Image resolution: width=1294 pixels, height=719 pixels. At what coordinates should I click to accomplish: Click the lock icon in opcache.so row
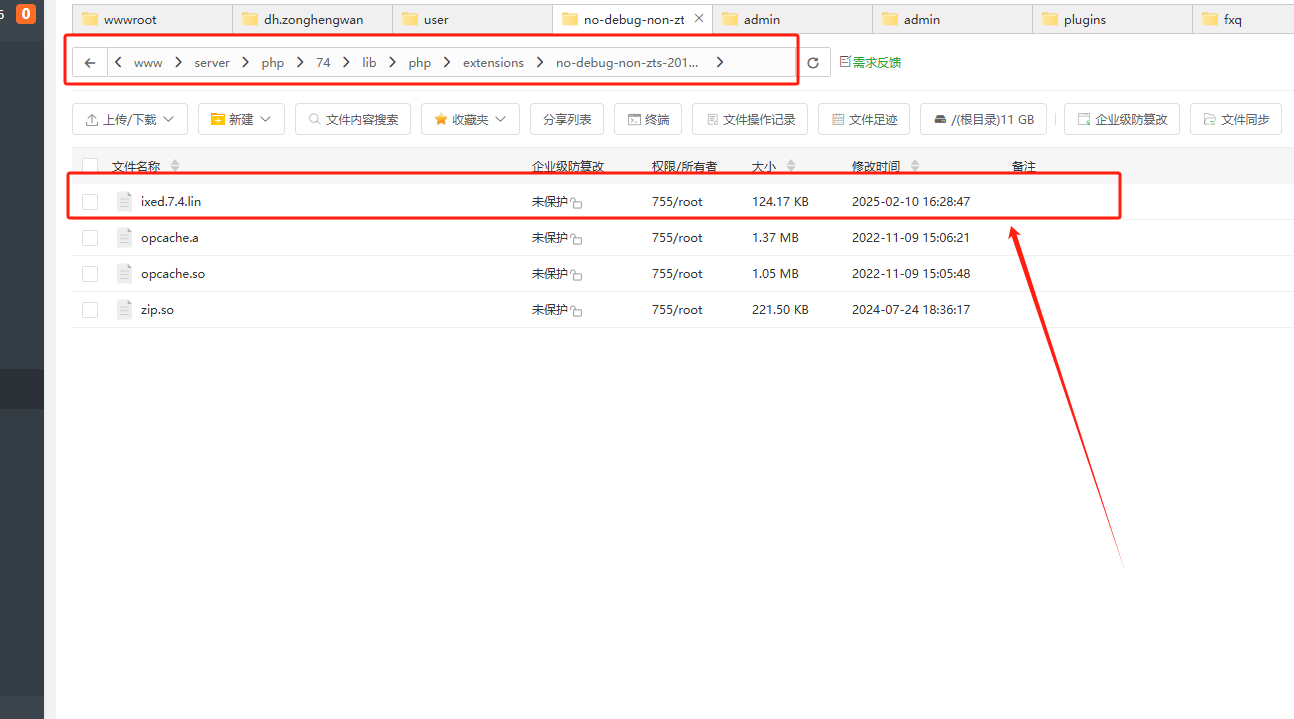[x=577, y=275]
